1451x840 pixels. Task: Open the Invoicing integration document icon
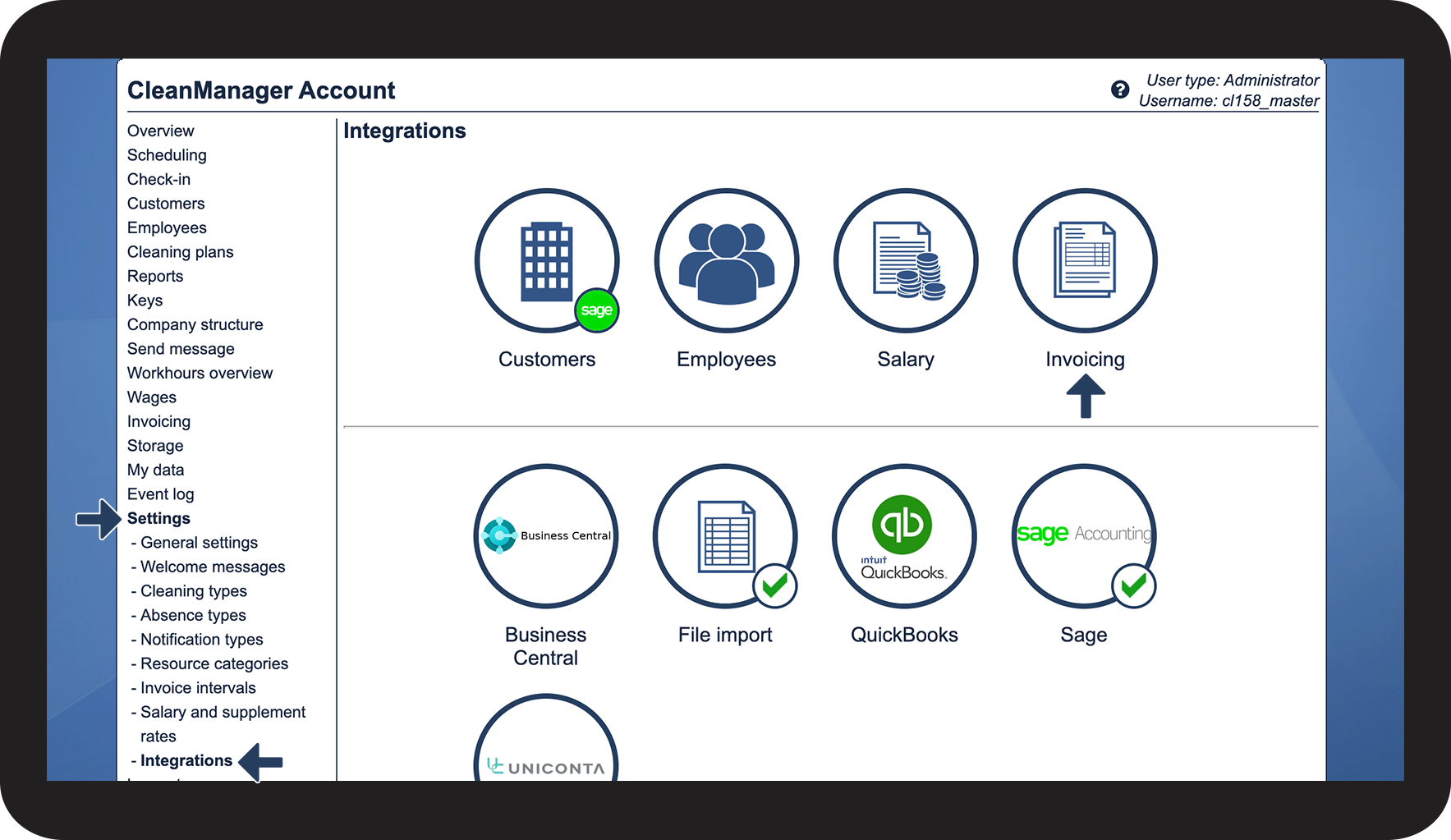[1085, 260]
